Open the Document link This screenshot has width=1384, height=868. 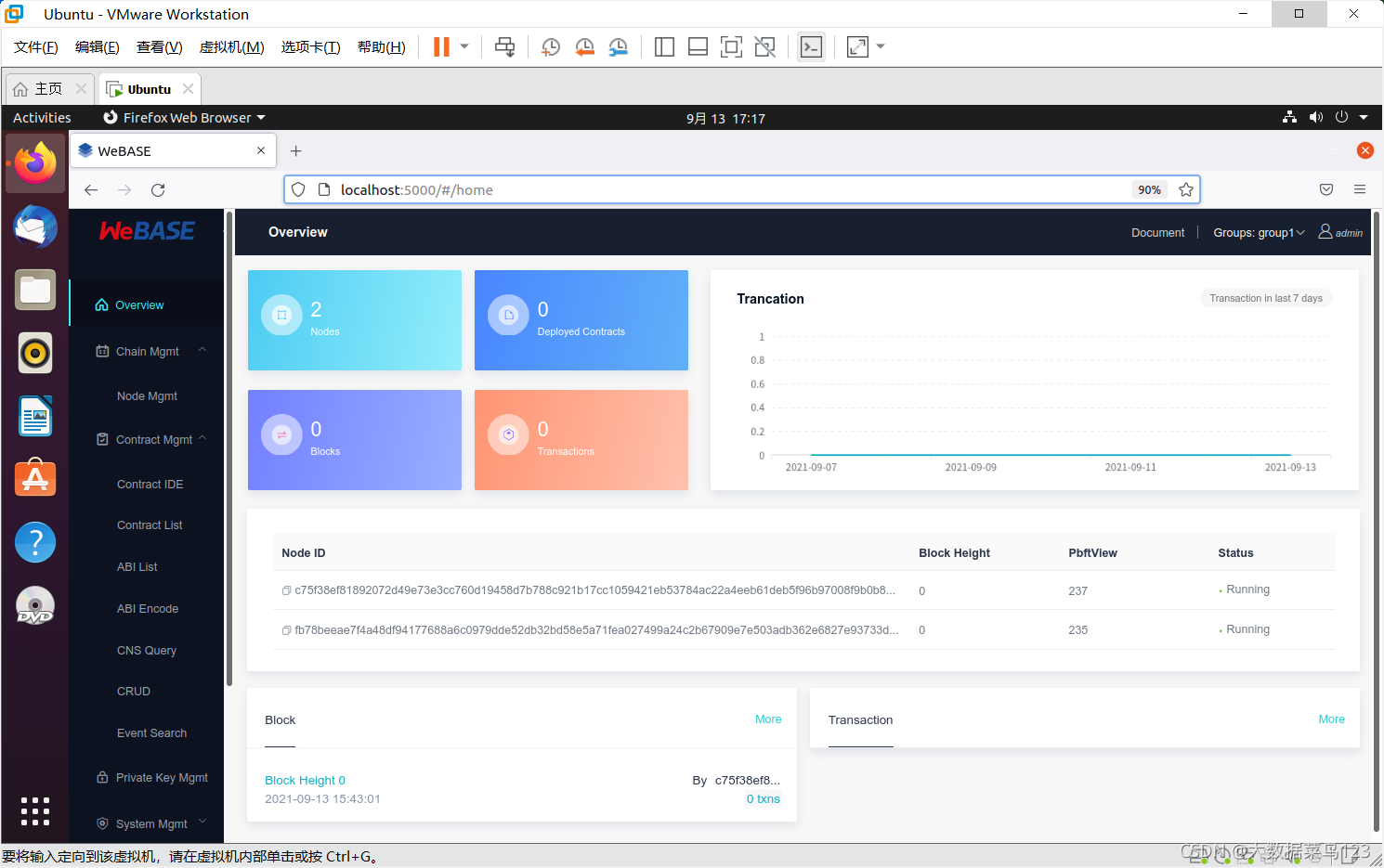pyautogui.click(x=1157, y=233)
